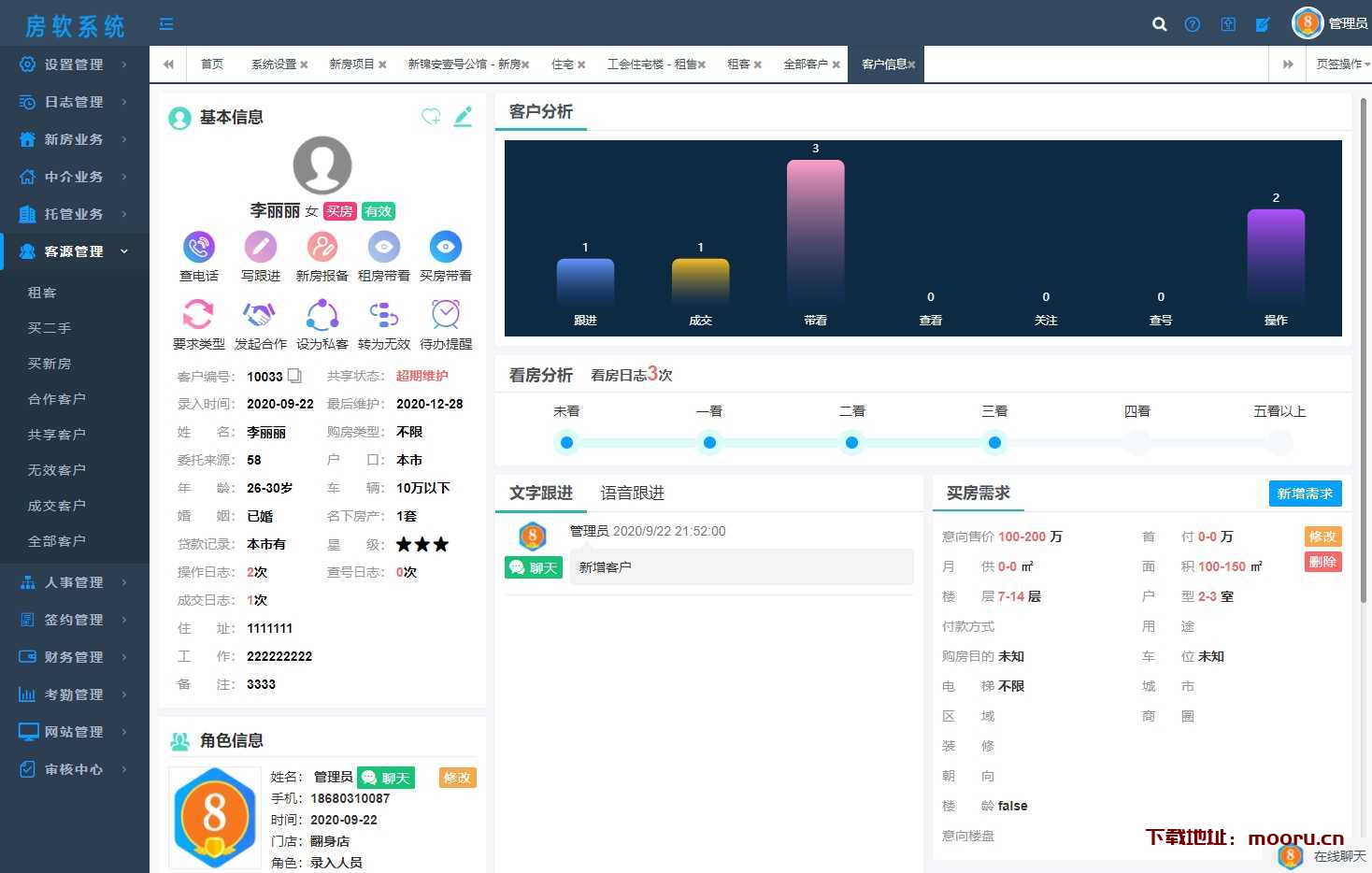Click 修改 button in 买房需求 panel
The image size is (1372, 873).
[x=1322, y=537]
